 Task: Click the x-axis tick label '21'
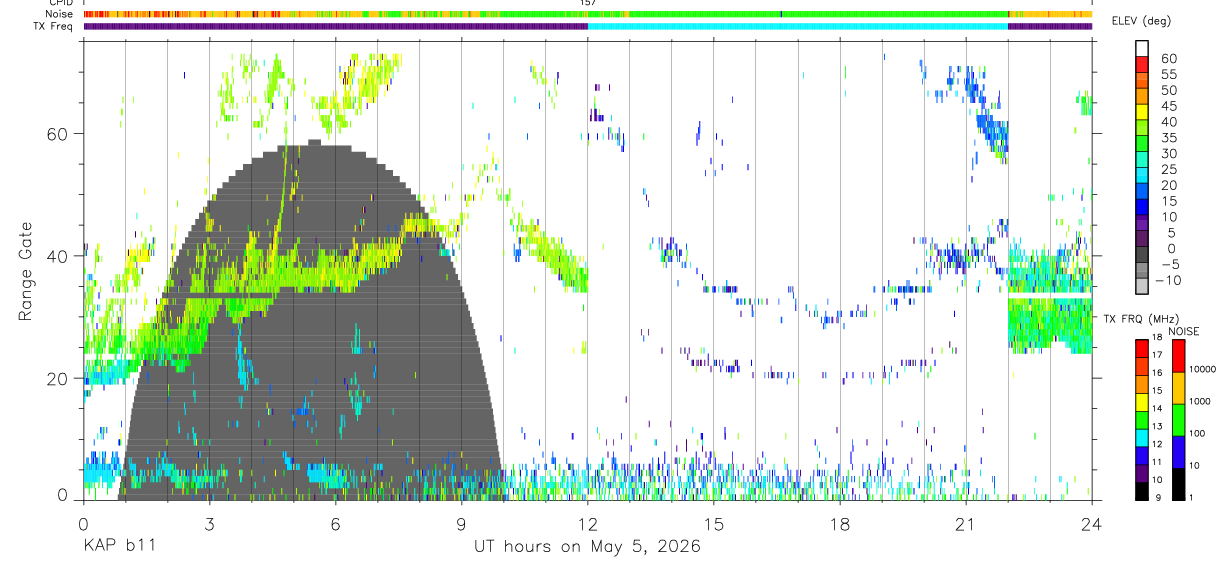[965, 524]
